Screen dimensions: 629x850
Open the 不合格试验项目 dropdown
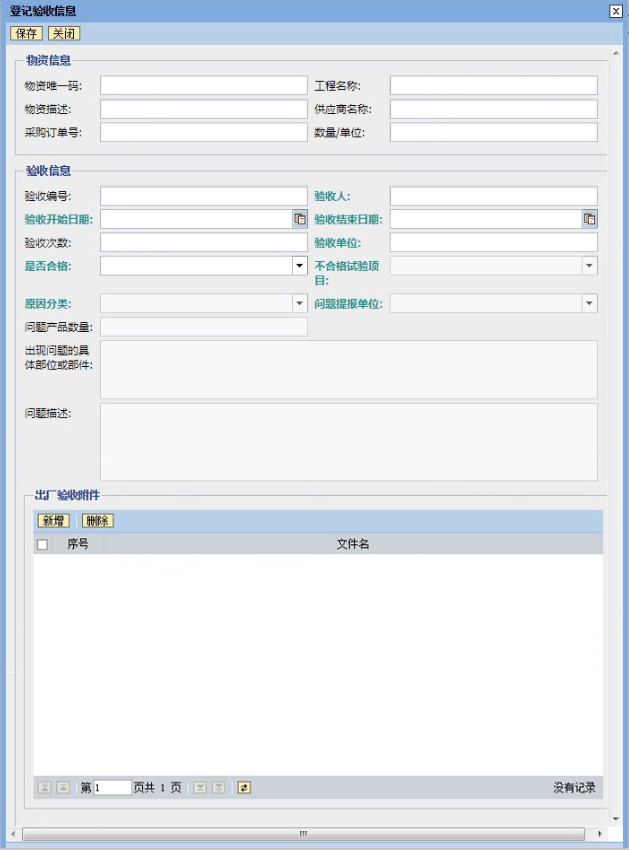coord(589,266)
